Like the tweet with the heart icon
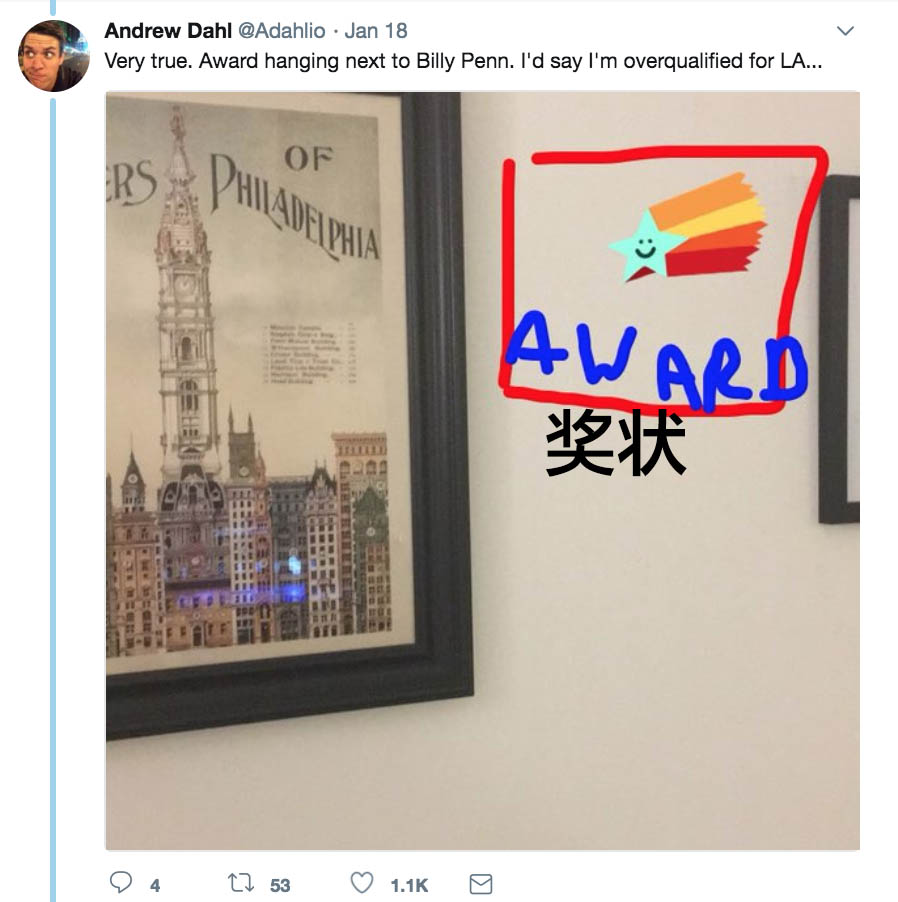 (362, 882)
